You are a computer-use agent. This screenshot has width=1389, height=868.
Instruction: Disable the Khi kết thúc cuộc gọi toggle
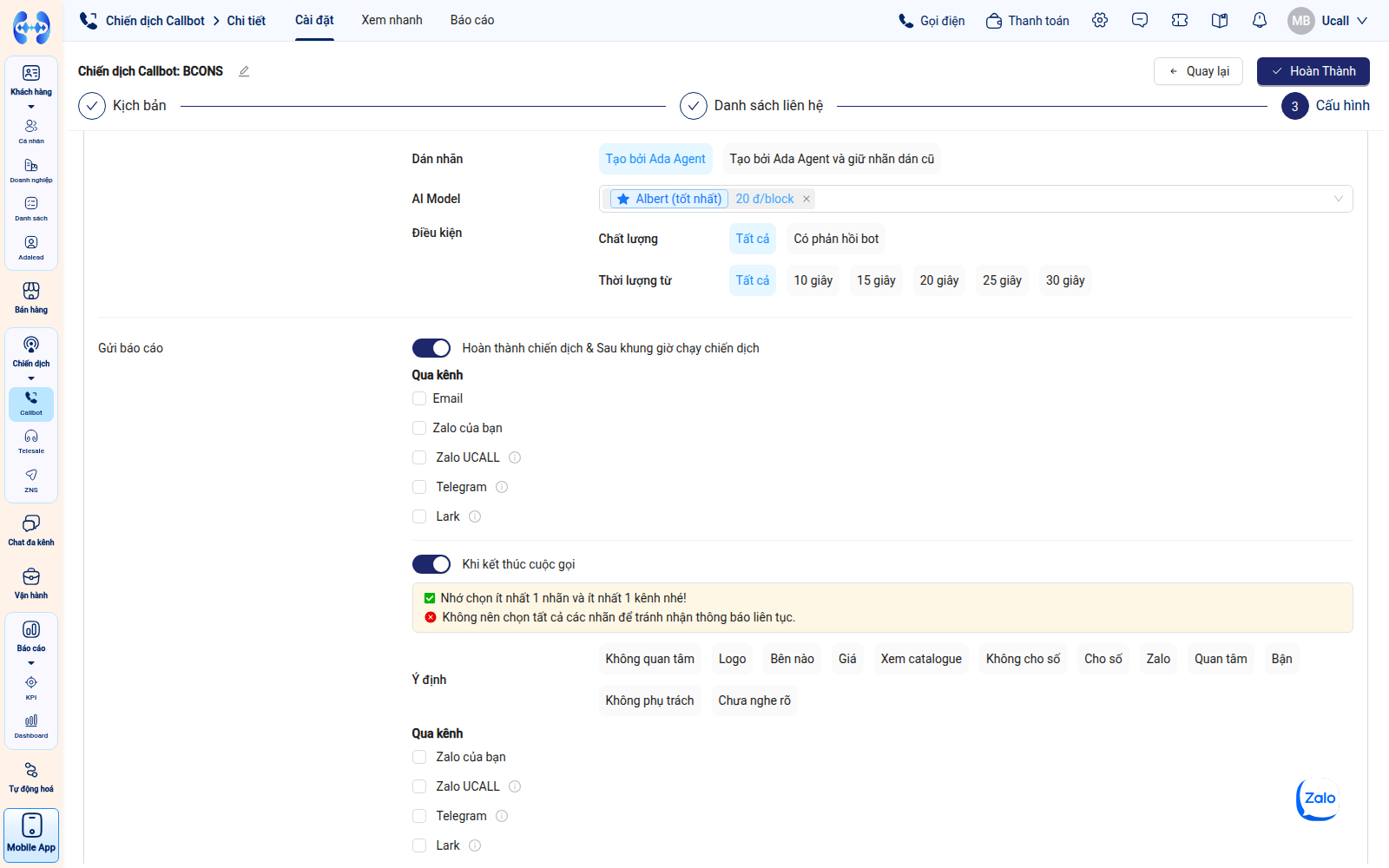tap(431, 564)
